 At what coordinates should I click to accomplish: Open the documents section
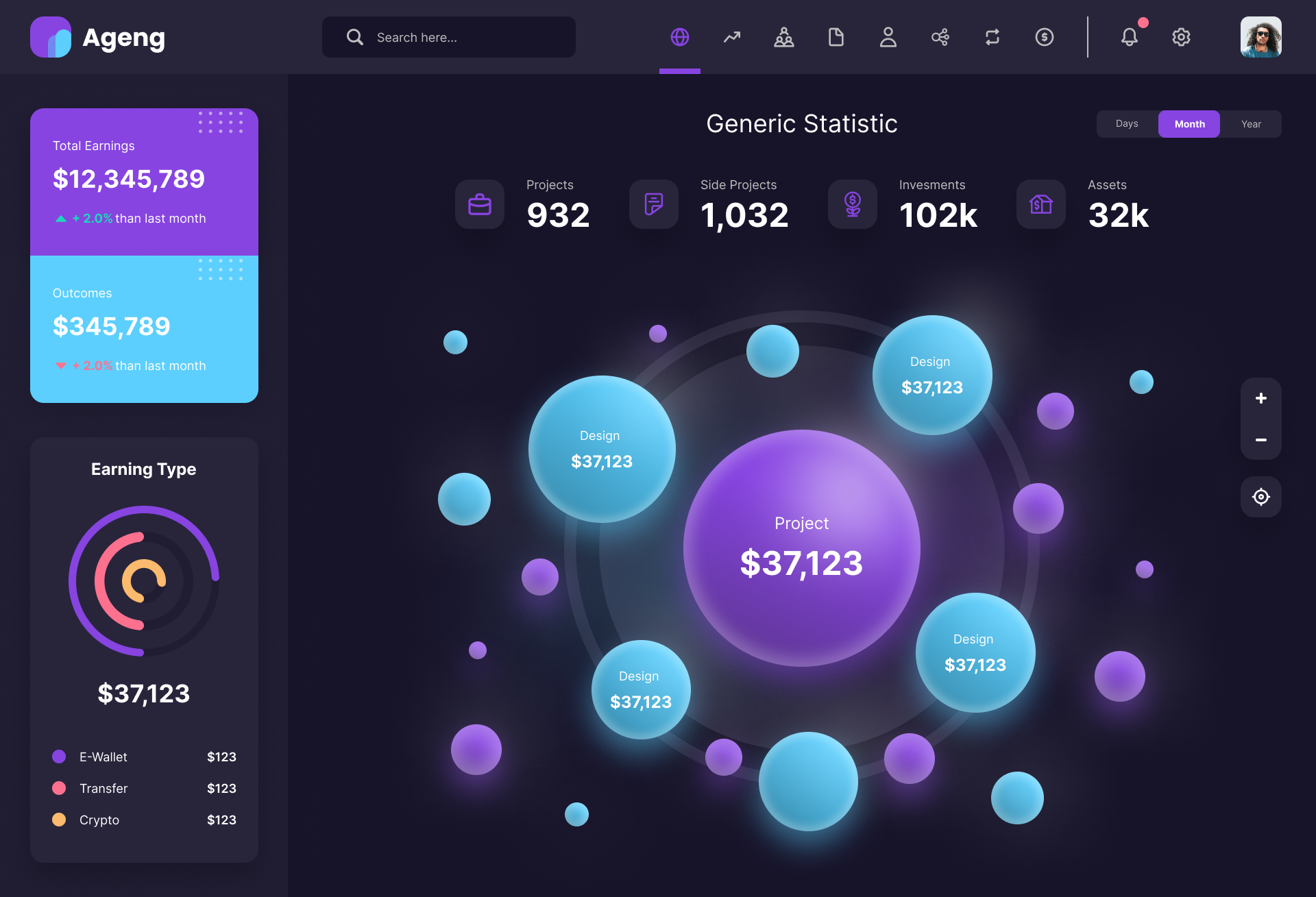pos(836,37)
